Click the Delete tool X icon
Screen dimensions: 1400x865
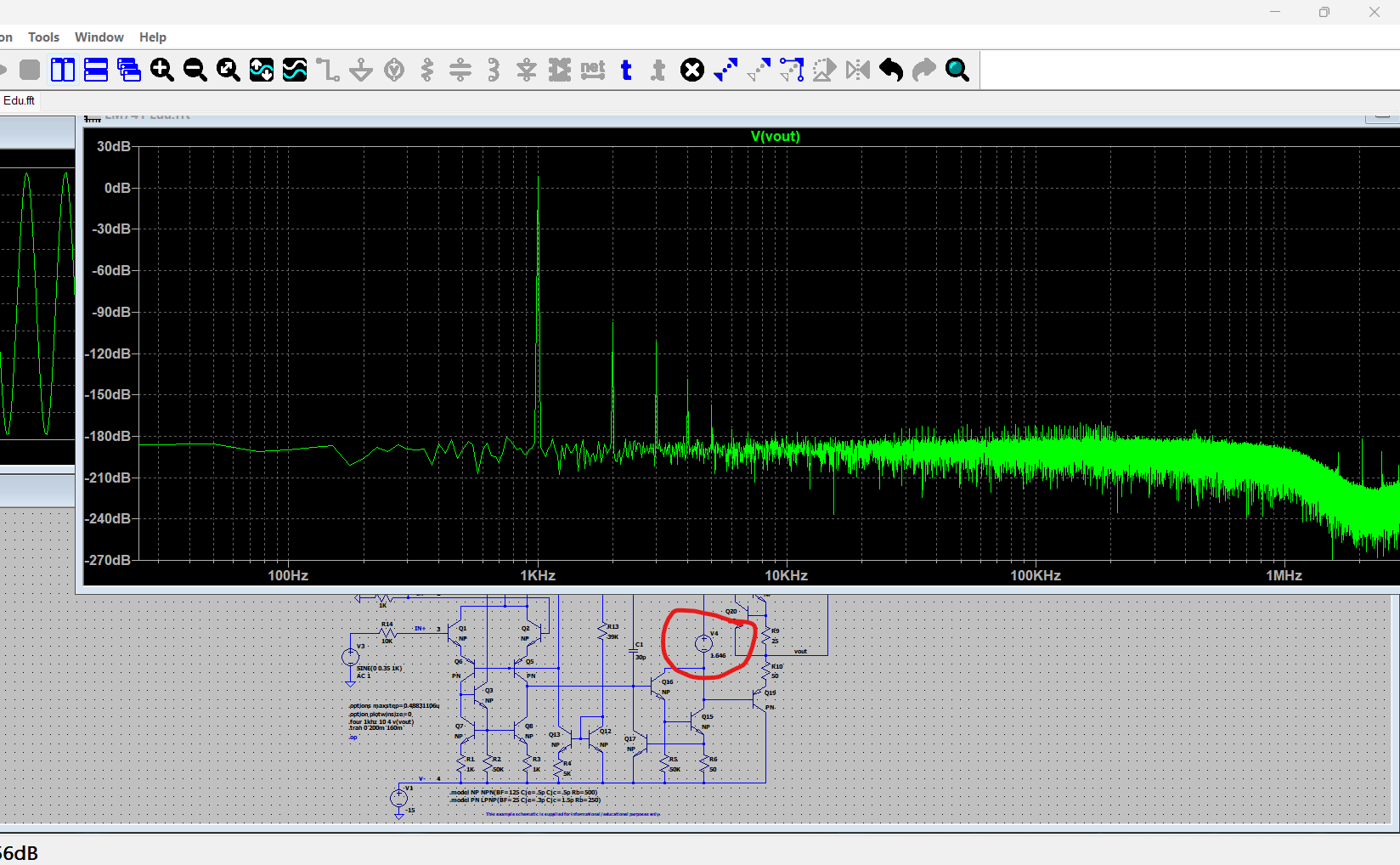[692, 70]
